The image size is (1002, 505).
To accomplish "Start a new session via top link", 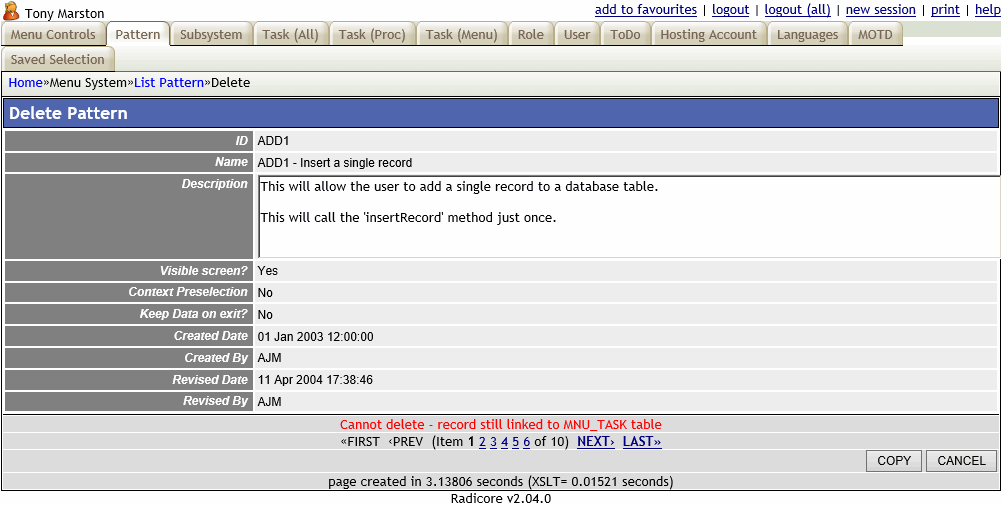I will pos(880,10).
